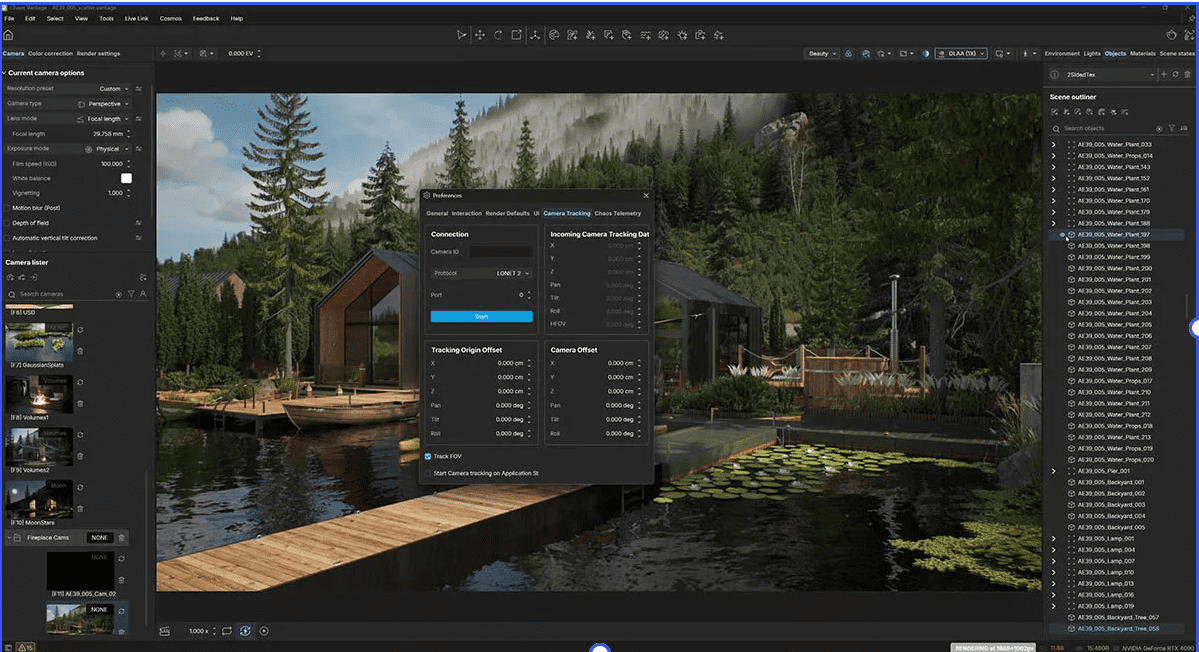
Task: Activate the Move tool
Action: 480,34
